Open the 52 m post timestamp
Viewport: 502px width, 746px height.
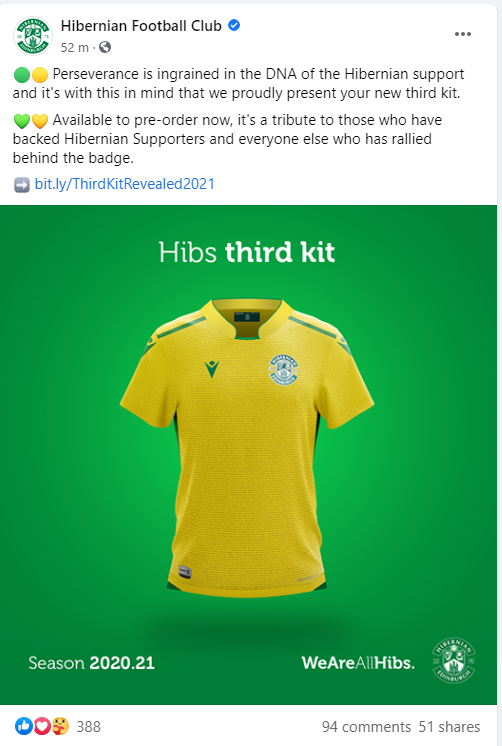75,48
